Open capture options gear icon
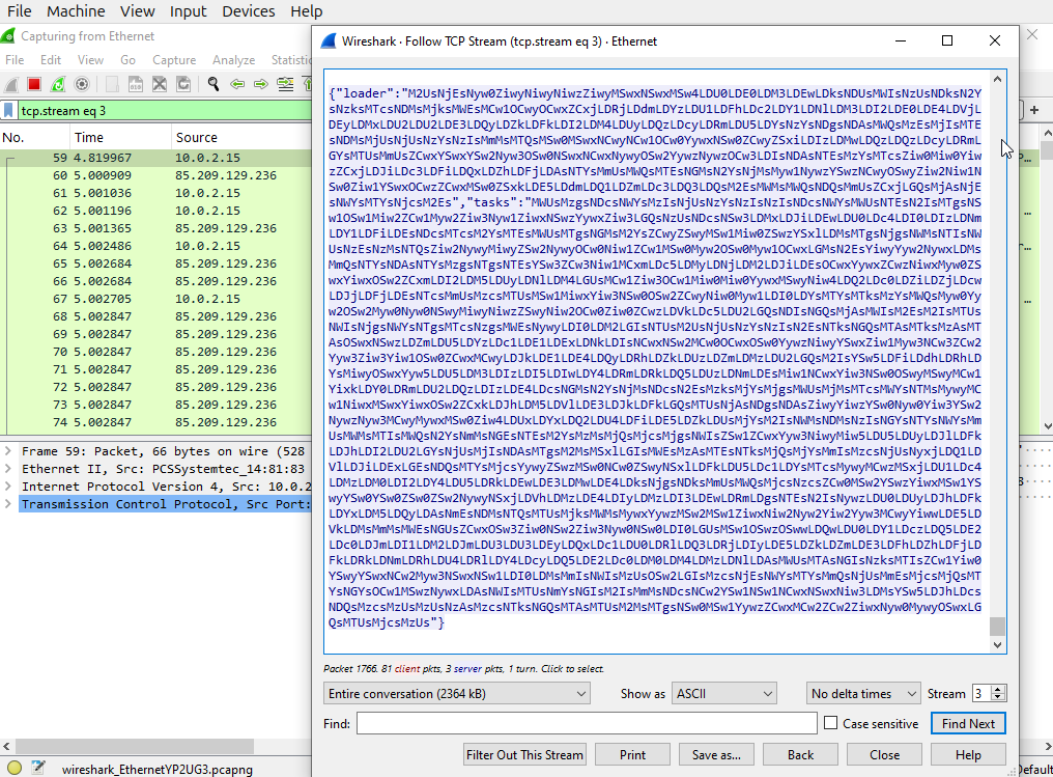The width and height of the screenshot is (1053, 777). (x=82, y=85)
